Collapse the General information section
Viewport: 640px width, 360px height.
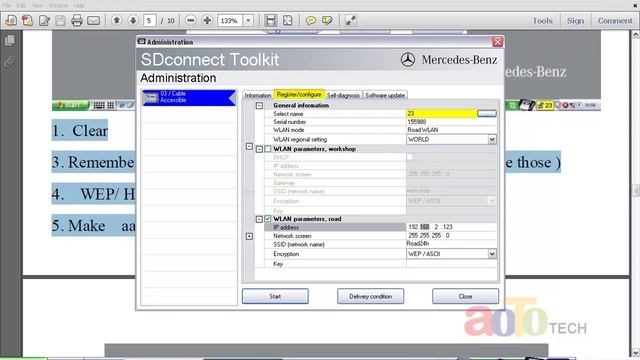click(259, 105)
